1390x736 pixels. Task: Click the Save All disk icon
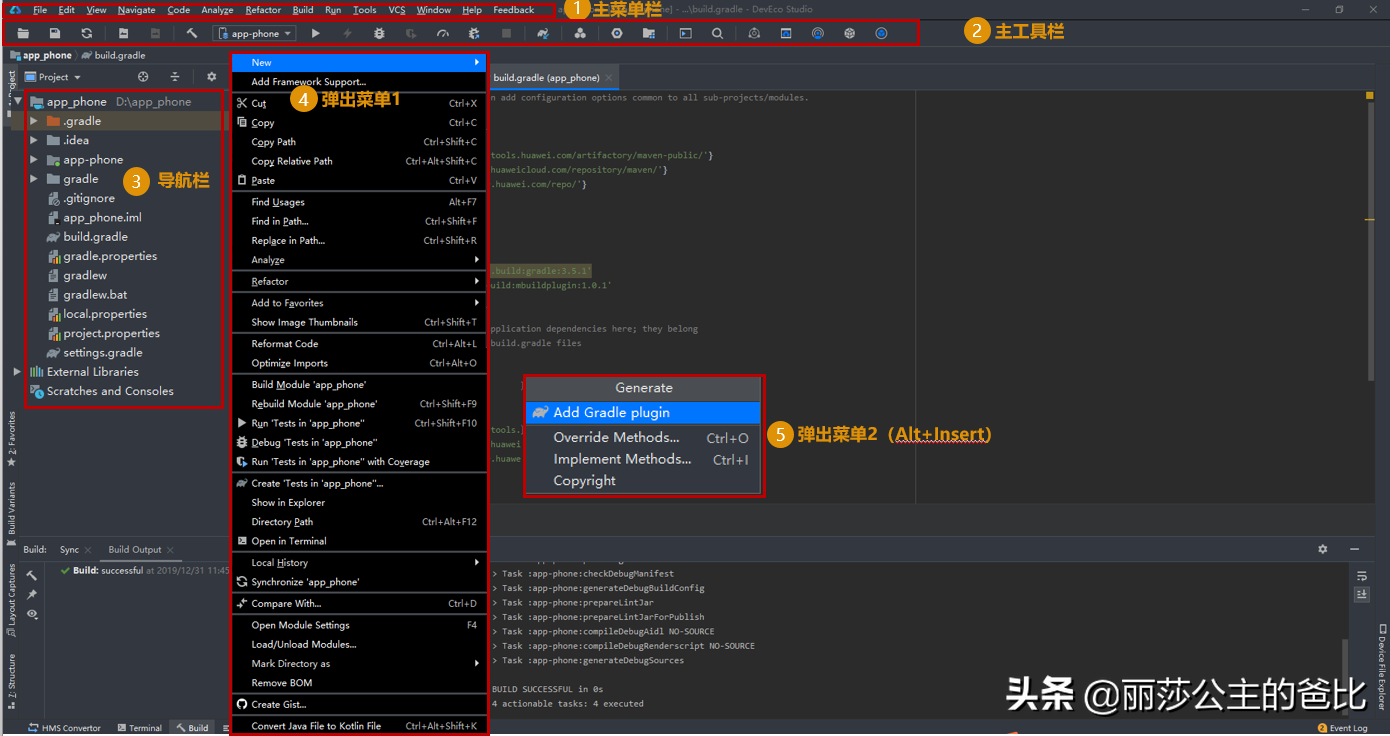pos(55,33)
